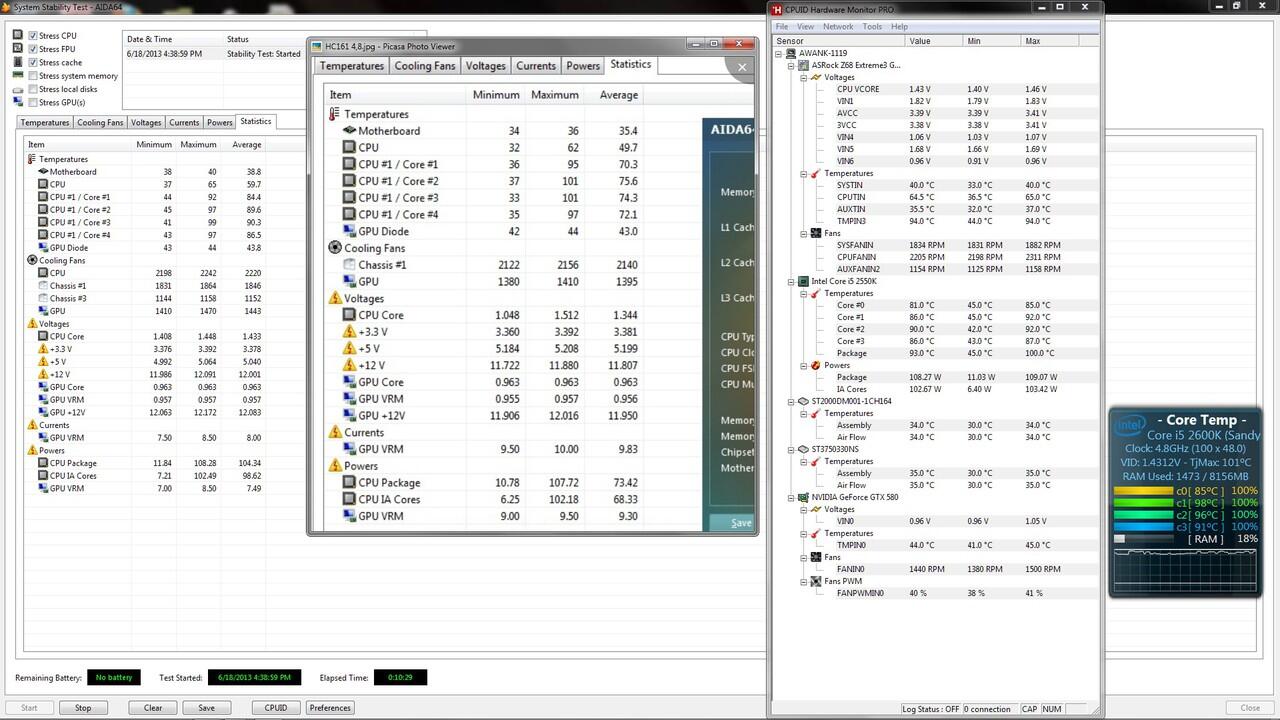Collapse the AWANK-1119 tree node
This screenshot has height=720, width=1280.
pyautogui.click(x=780, y=53)
